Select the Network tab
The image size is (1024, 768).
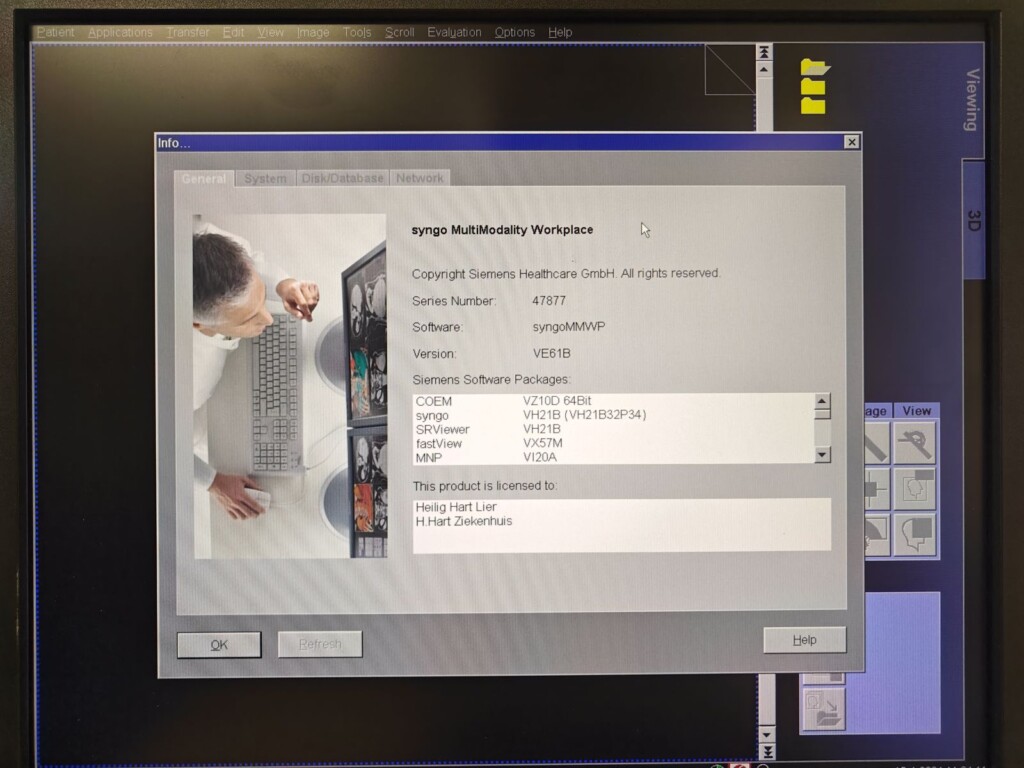tap(419, 178)
